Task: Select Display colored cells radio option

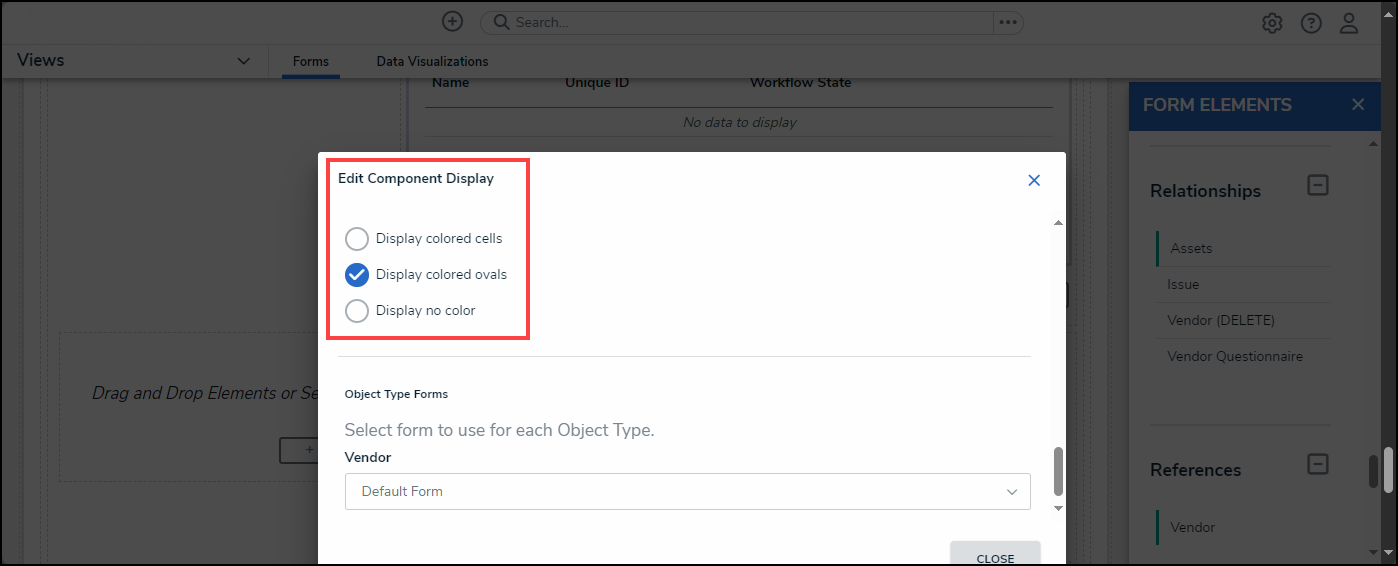Action: pyautogui.click(x=357, y=239)
